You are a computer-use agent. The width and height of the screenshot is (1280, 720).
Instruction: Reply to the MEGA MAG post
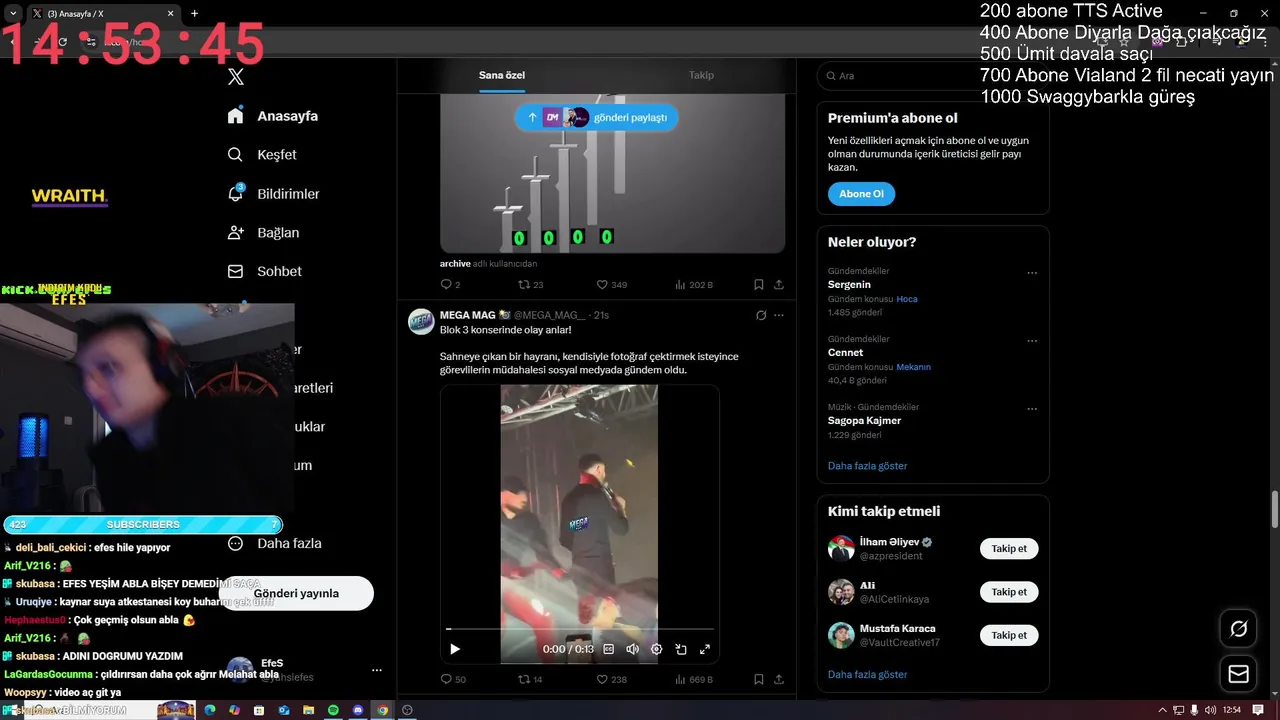(x=453, y=679)
